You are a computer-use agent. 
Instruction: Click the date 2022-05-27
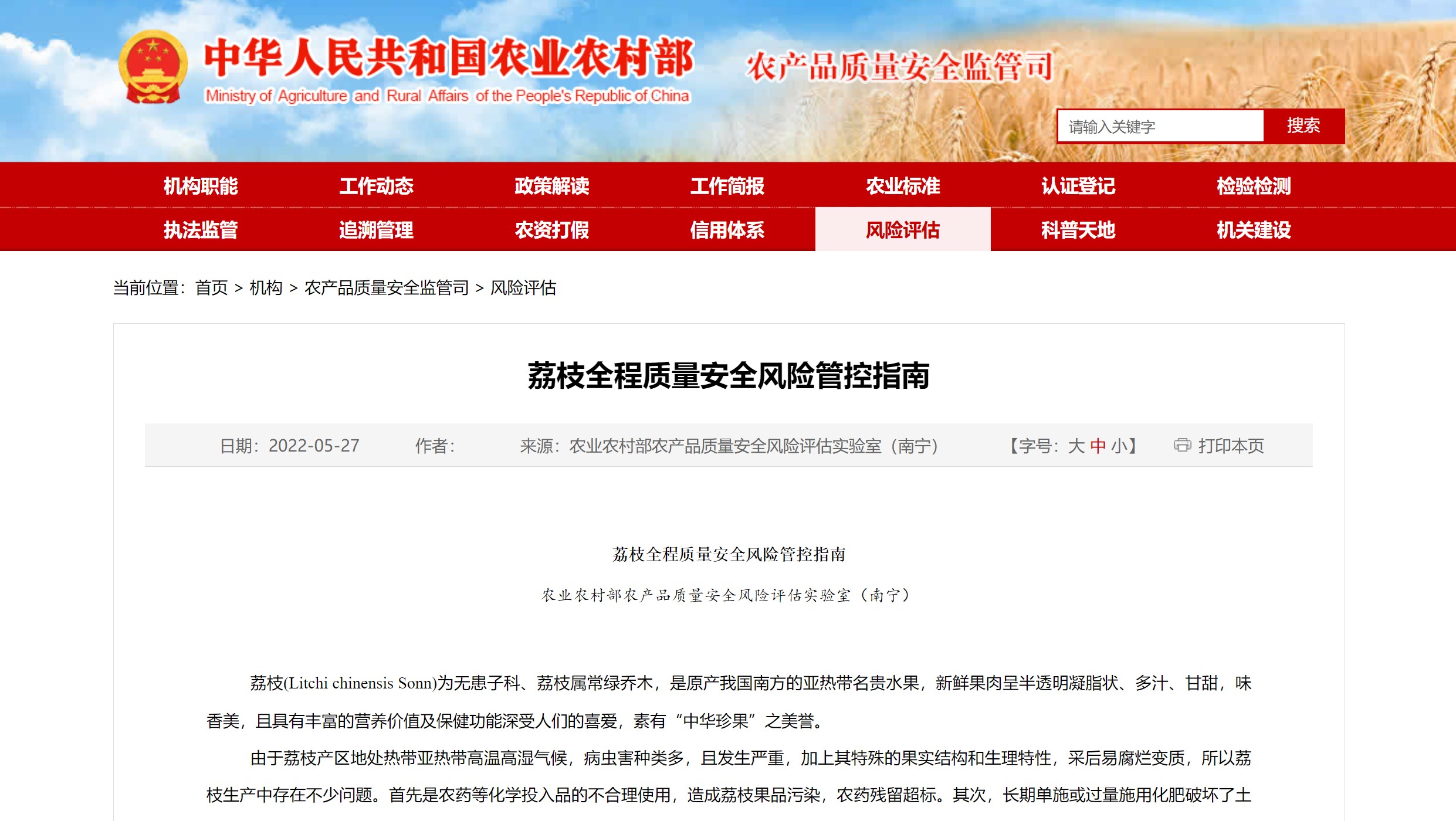pyautogui.click(x=314, y=446)
